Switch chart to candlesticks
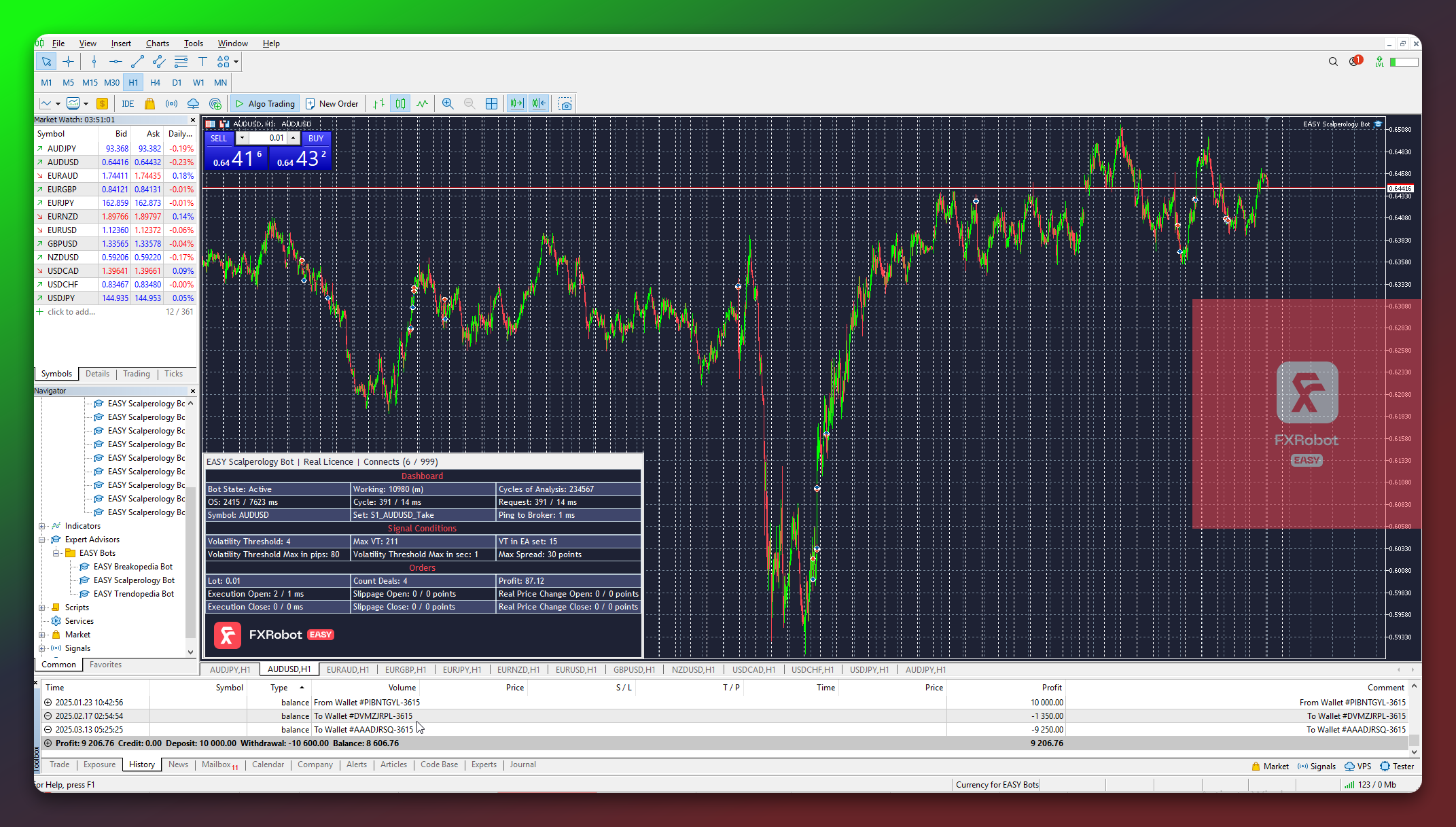 point(400,104)
